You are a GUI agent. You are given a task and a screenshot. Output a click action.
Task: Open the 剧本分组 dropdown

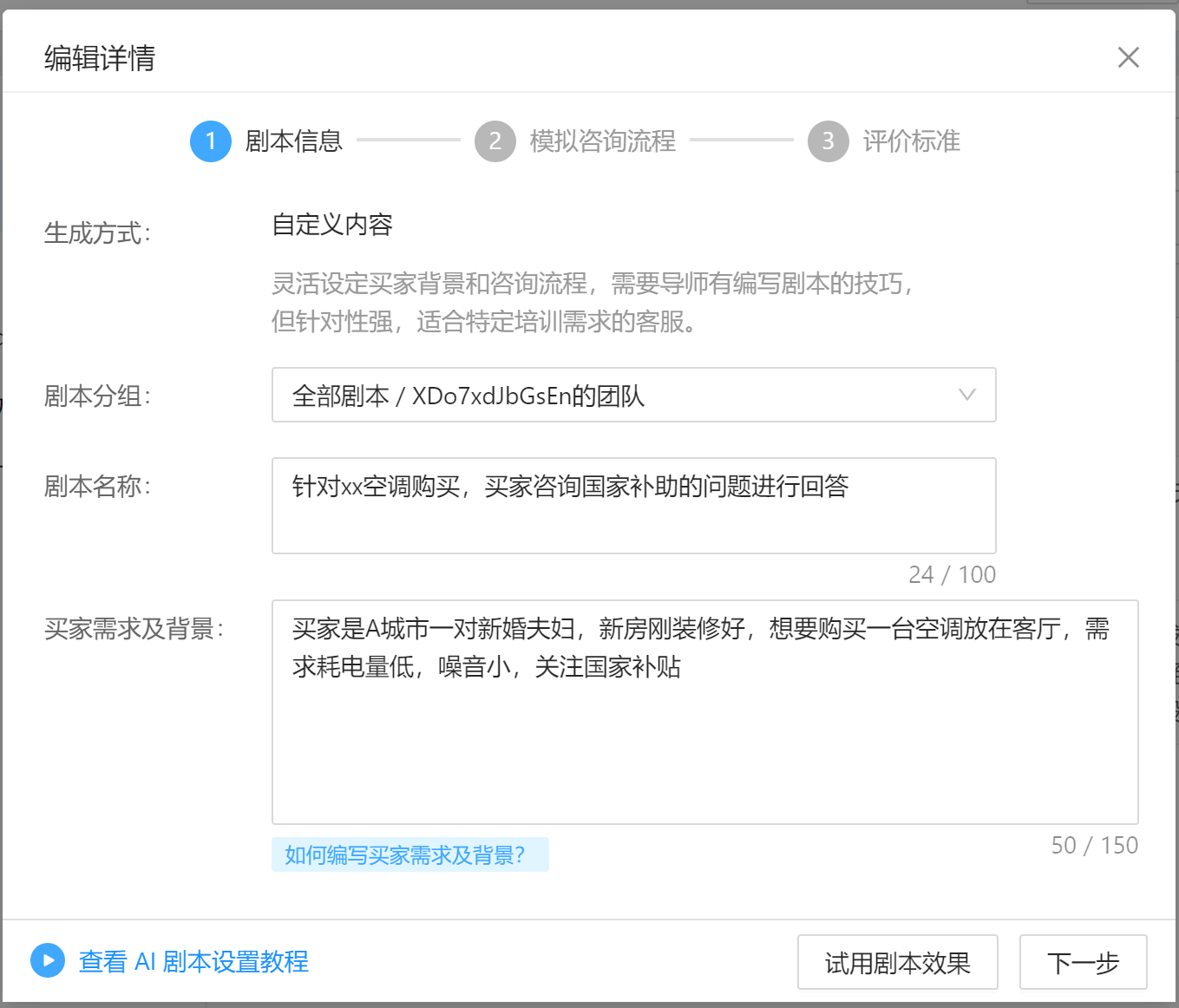pyautogui.click(x=633, y=395)
